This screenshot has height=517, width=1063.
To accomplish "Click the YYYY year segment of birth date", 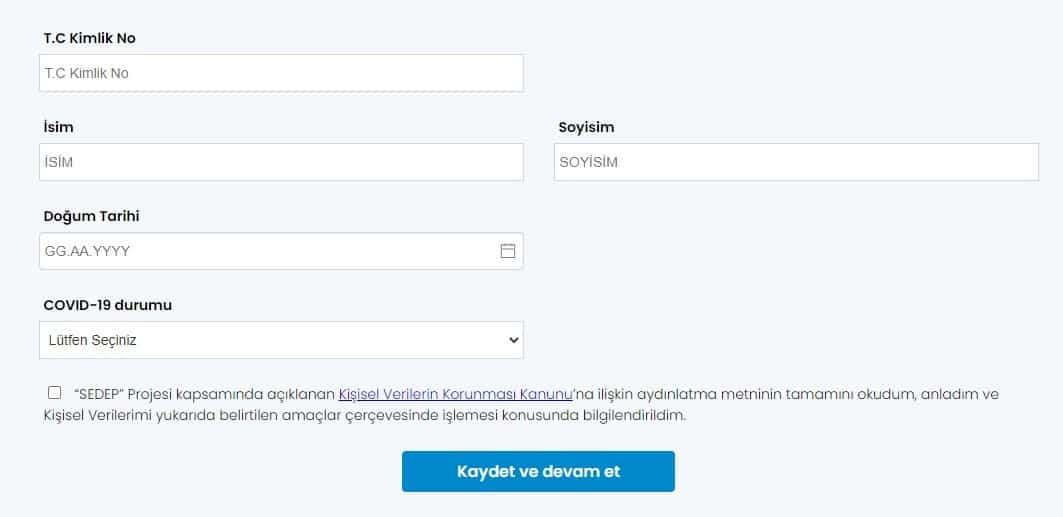I will pos(111,251).
